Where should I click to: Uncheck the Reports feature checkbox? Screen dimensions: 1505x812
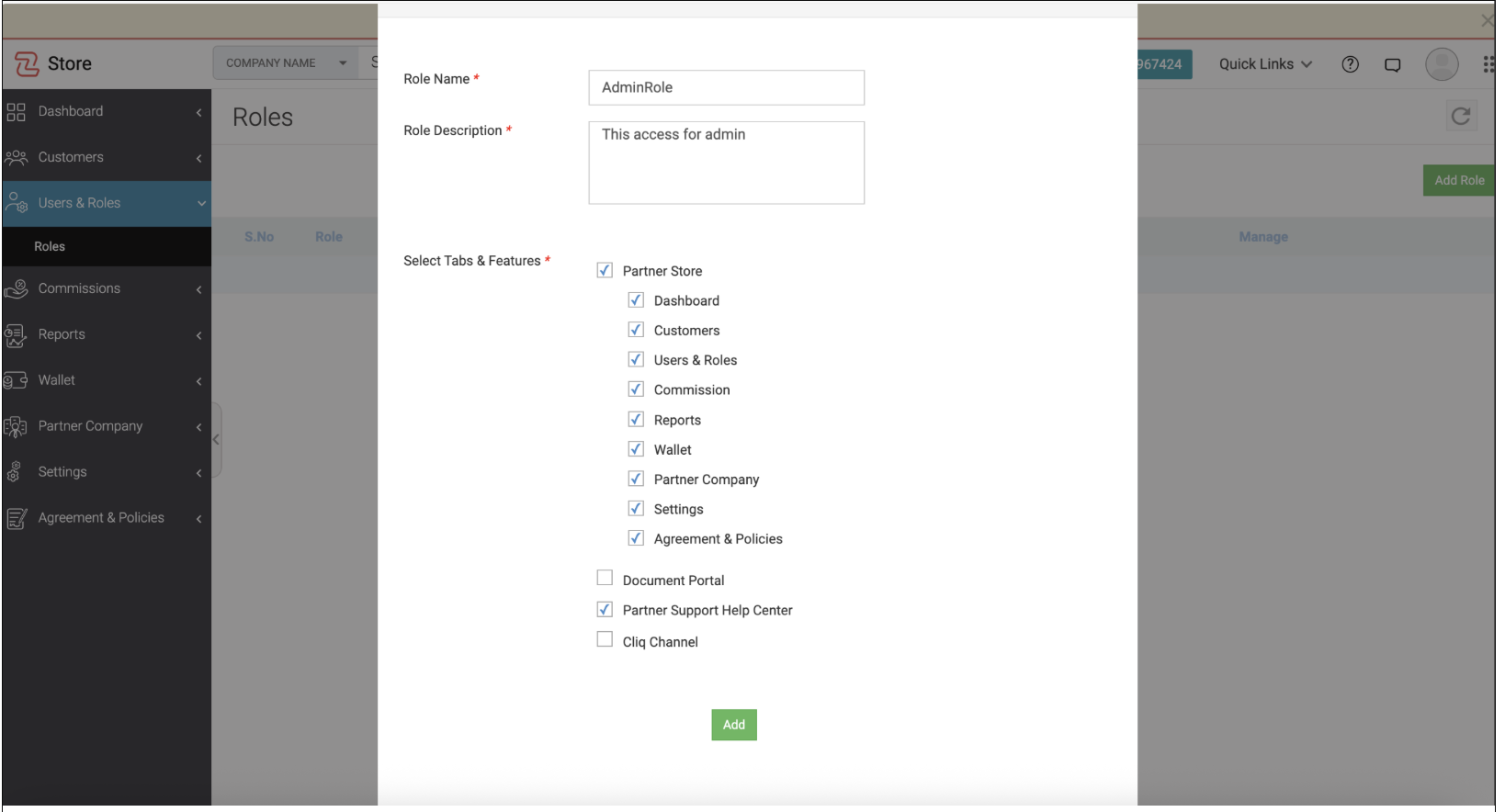(636, 419)
